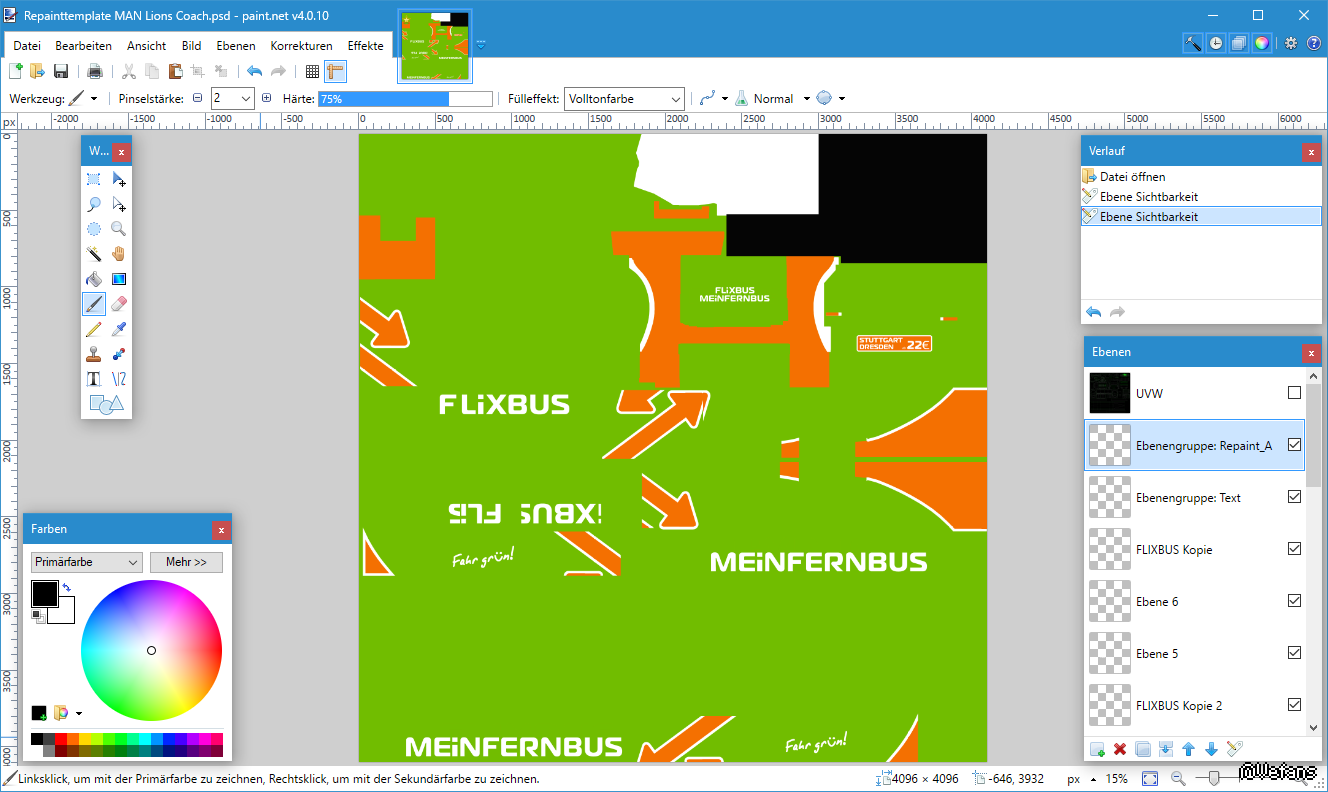Hide the Ebene 6 layer
This screenshot has height=792, width=1328.
pos(1294,601)
